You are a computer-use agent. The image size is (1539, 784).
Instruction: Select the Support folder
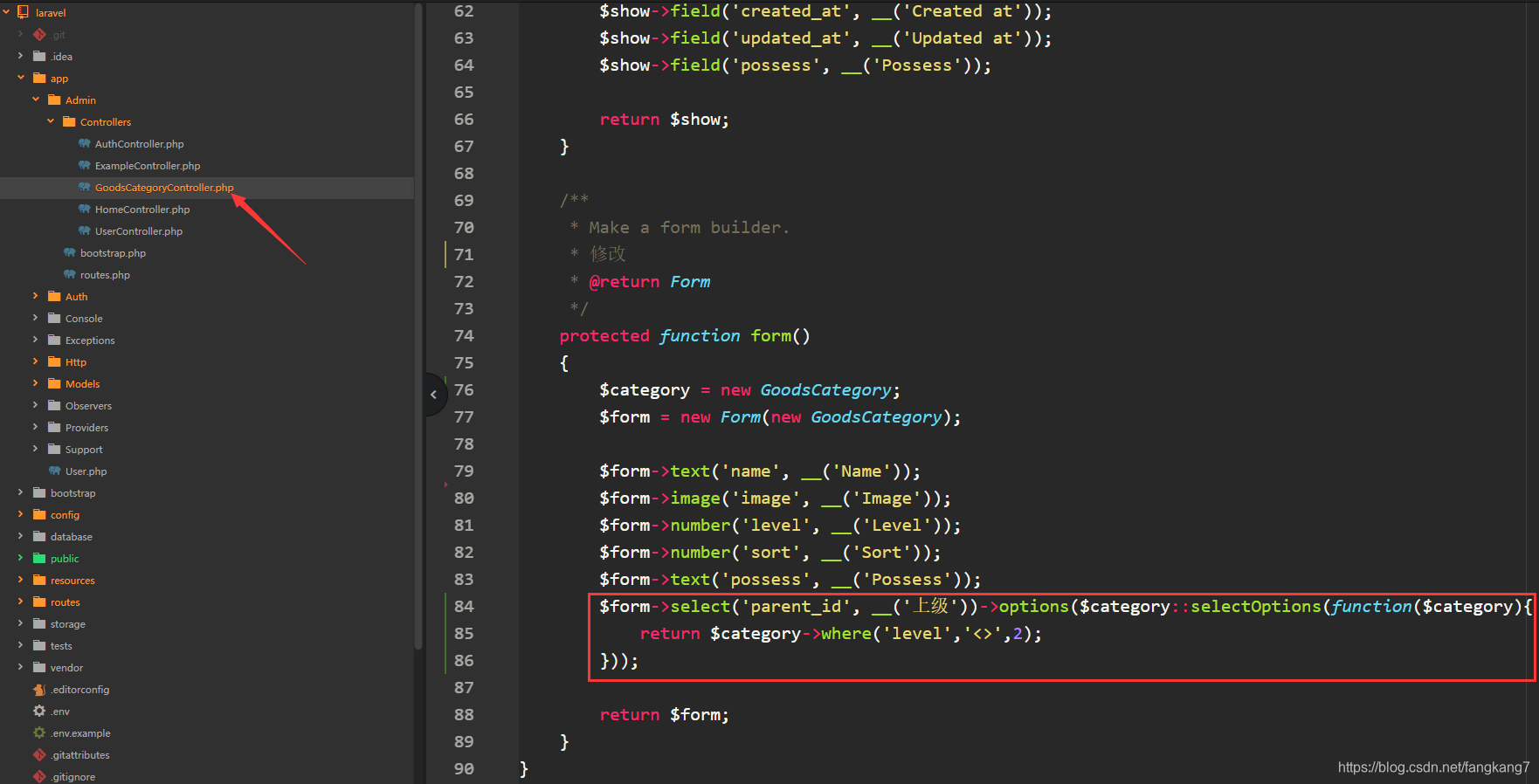point(84,450)
